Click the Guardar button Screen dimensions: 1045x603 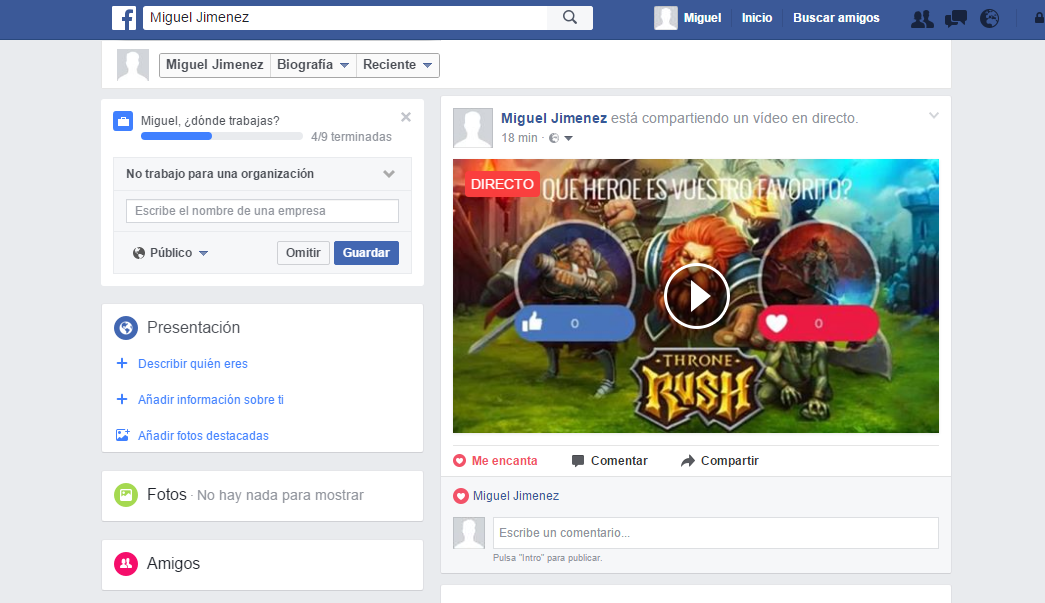tap(367, 253)
